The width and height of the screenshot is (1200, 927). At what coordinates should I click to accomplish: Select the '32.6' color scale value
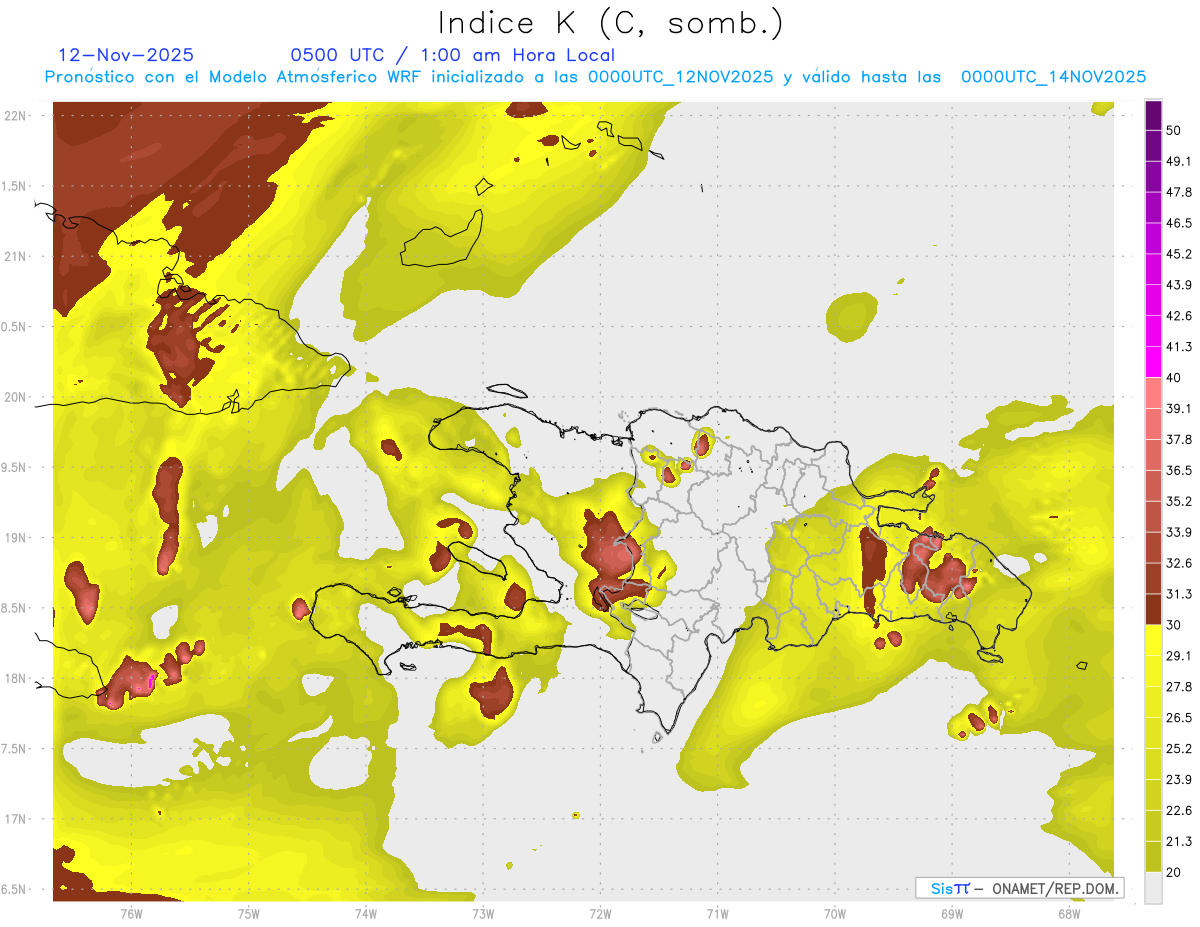click(1179, 563)
